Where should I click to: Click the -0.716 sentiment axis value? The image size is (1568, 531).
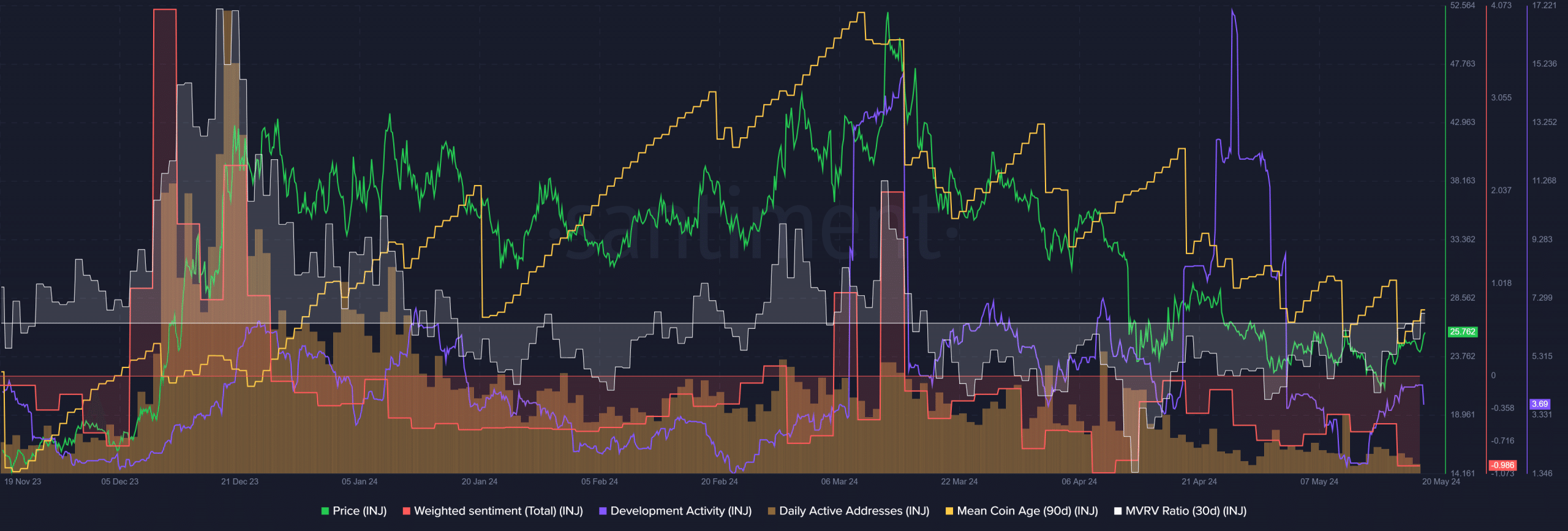[1502, 441]
